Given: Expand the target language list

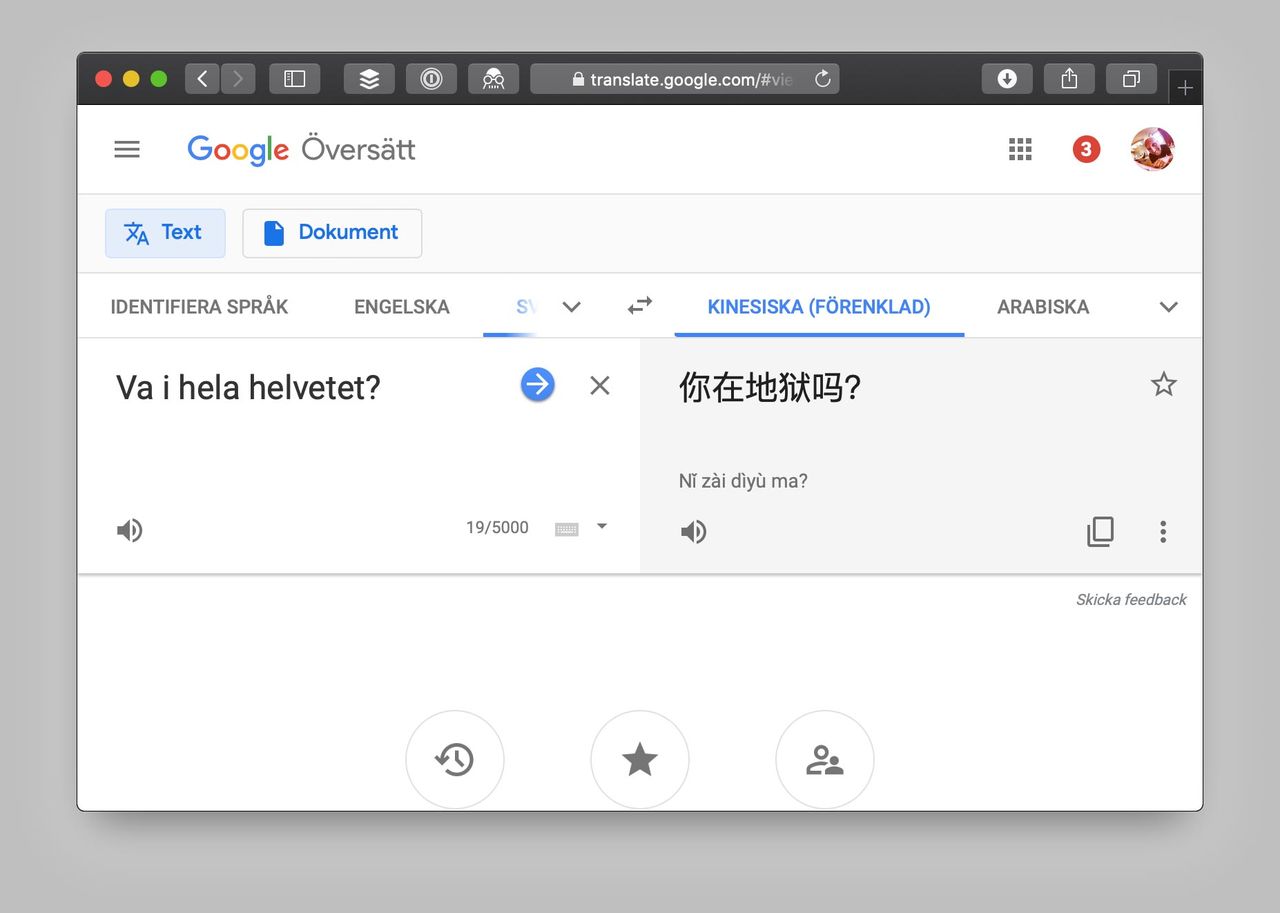Looking at the screenshot, I should 1168,307.
